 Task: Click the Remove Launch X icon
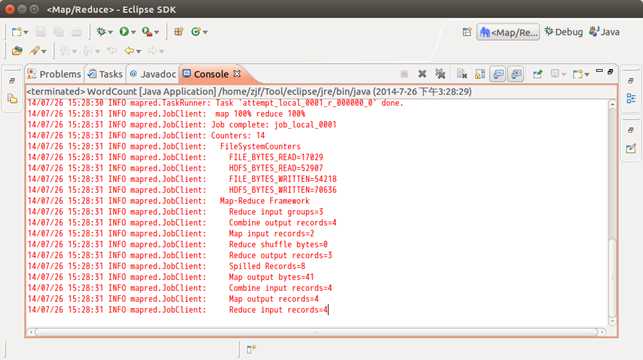point(422,74)
